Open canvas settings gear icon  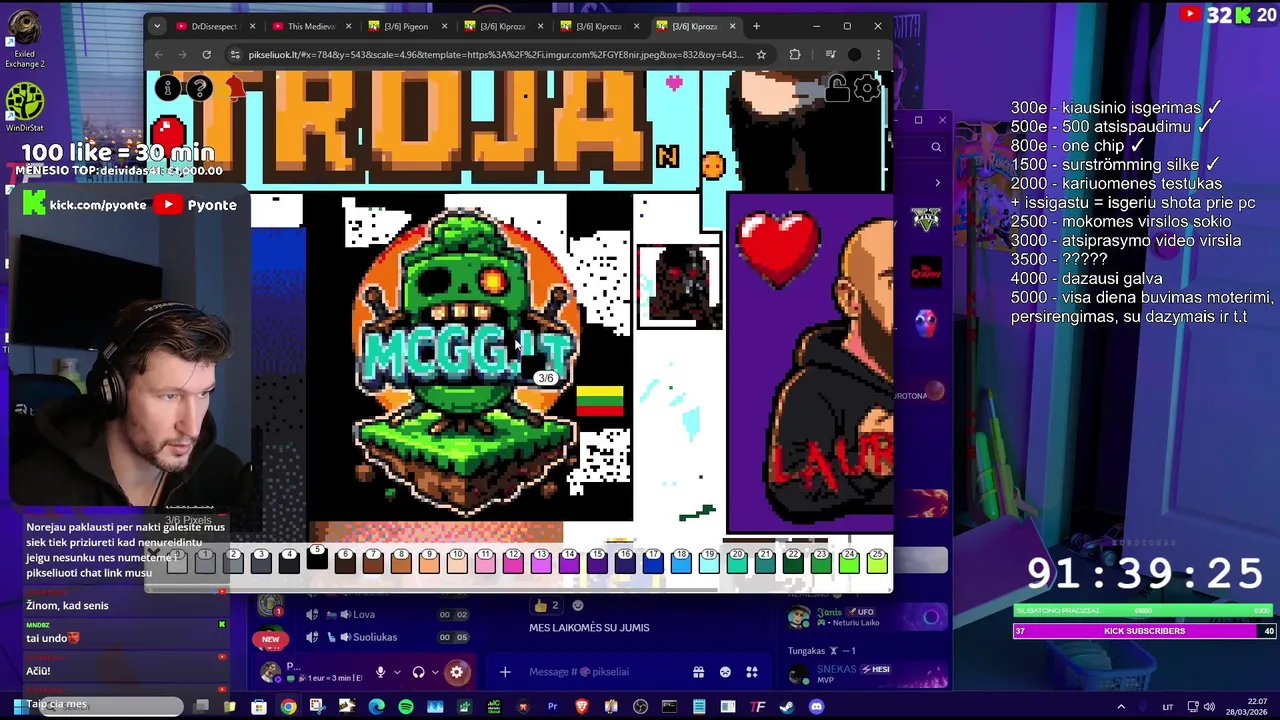pos(867,89)
